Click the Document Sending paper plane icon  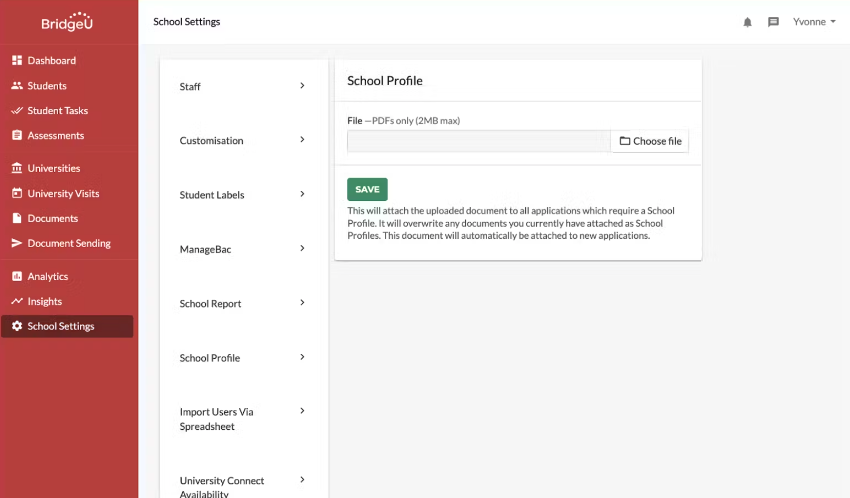point(17,243)
